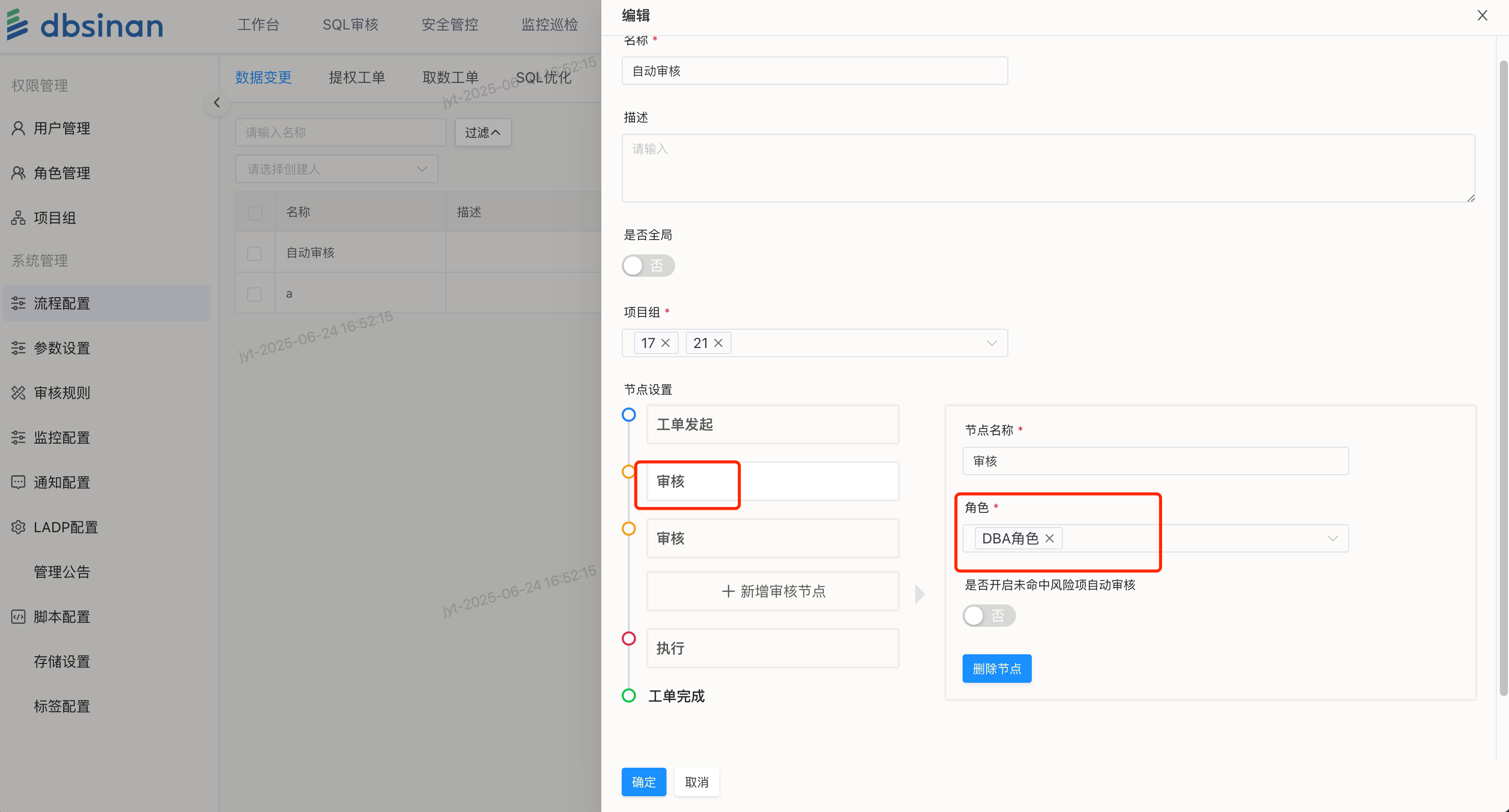Switch to the 提权工单 tab
Image resolution: width=1509 pixels, height=812 pixels.
tap(356, 77)
